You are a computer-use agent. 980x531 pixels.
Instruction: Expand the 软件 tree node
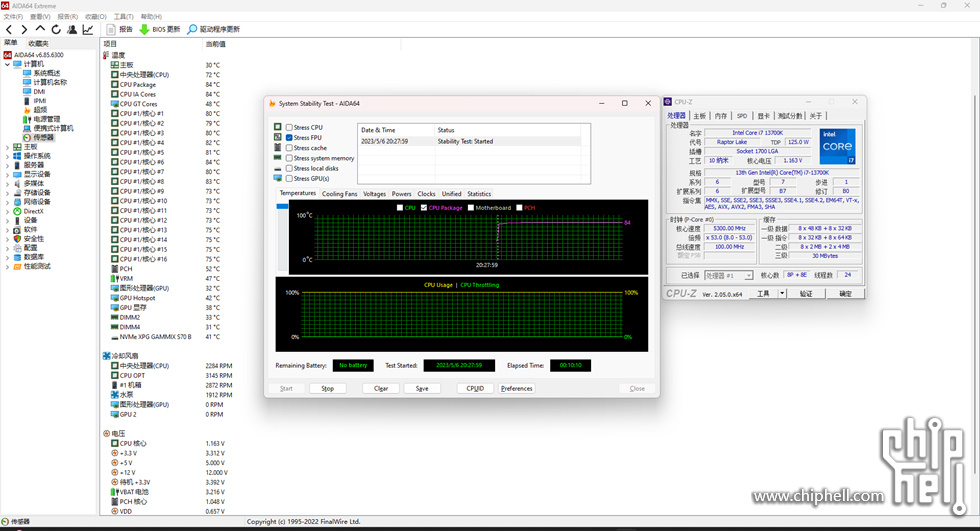[x=8, y=229]
